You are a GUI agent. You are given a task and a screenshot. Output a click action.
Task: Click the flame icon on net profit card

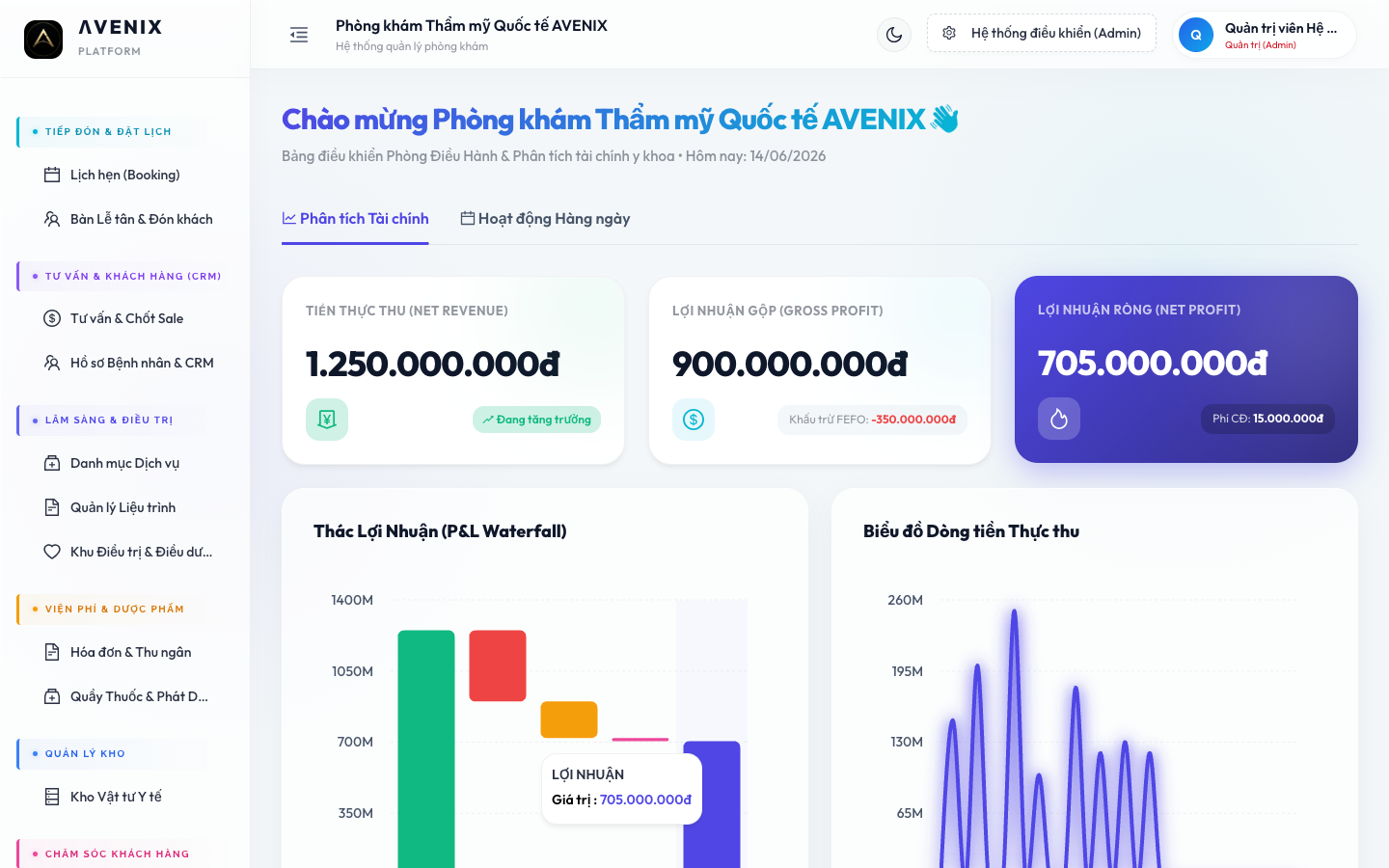[1059, 419]
